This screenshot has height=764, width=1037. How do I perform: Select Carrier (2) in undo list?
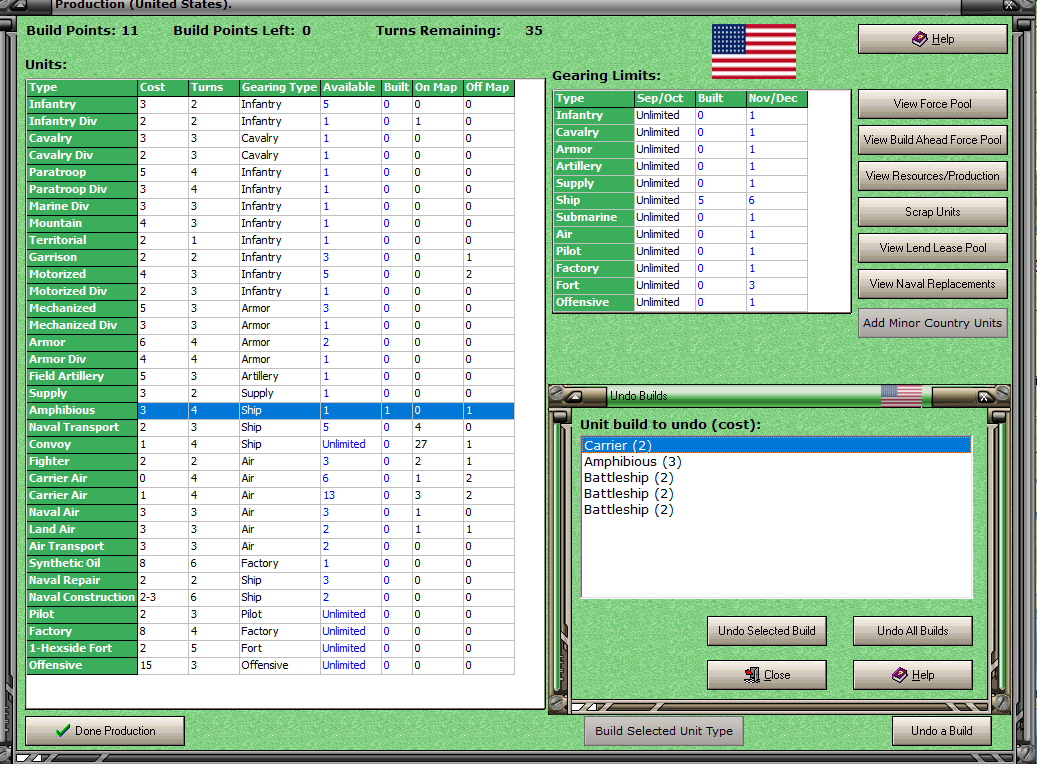[776, 445]
